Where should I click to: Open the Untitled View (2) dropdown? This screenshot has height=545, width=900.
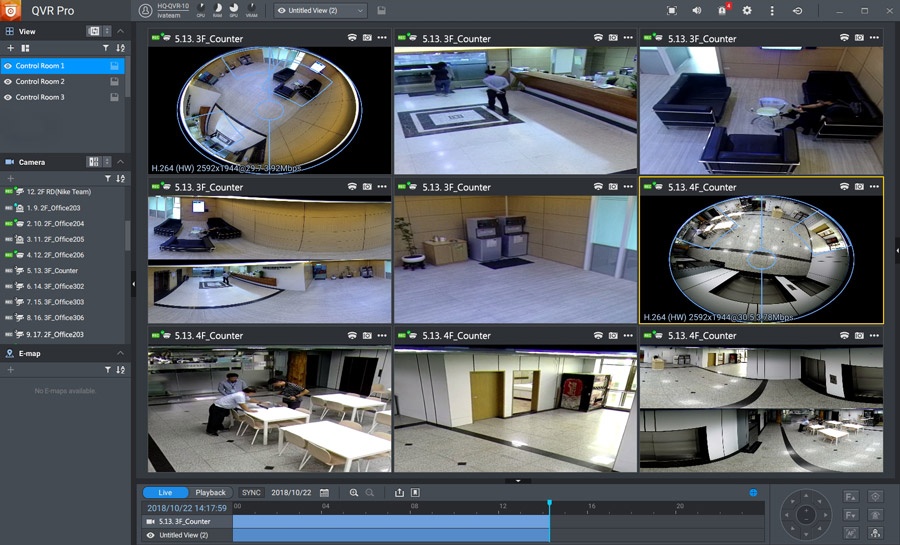[320, 11]
